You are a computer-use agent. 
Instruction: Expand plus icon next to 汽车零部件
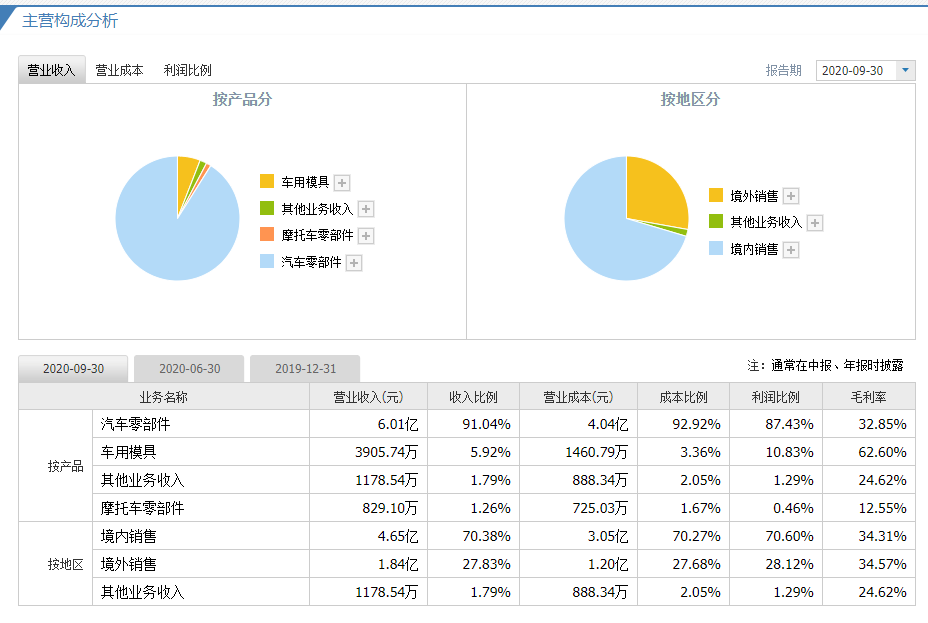pyautogui.click(x=354, y=263)
